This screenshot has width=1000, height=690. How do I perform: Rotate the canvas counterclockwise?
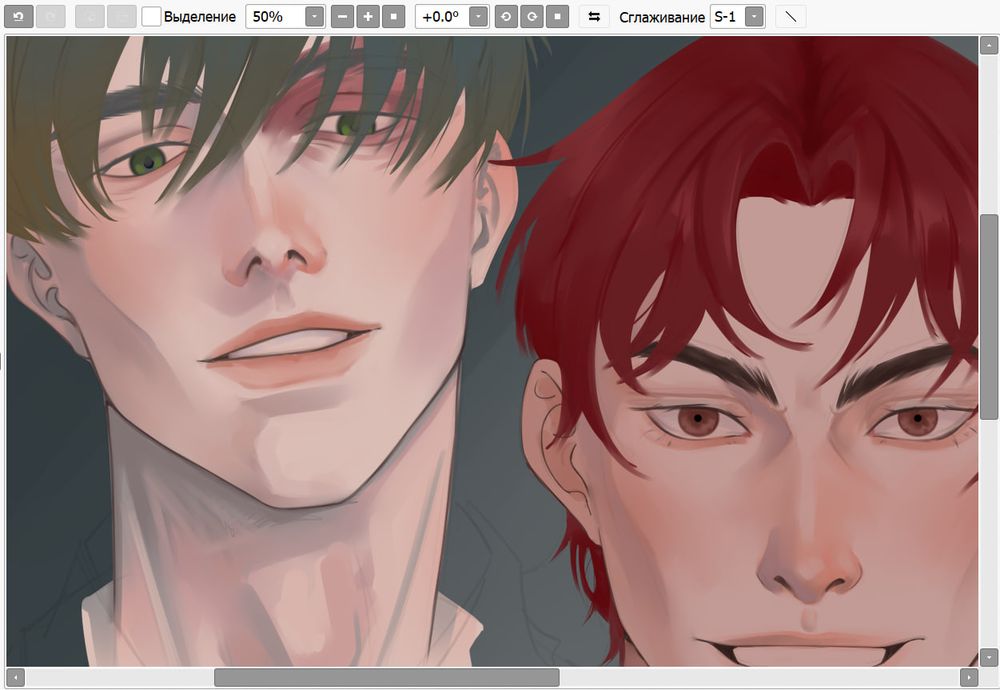pyautogui.click(x=506, y=17)
